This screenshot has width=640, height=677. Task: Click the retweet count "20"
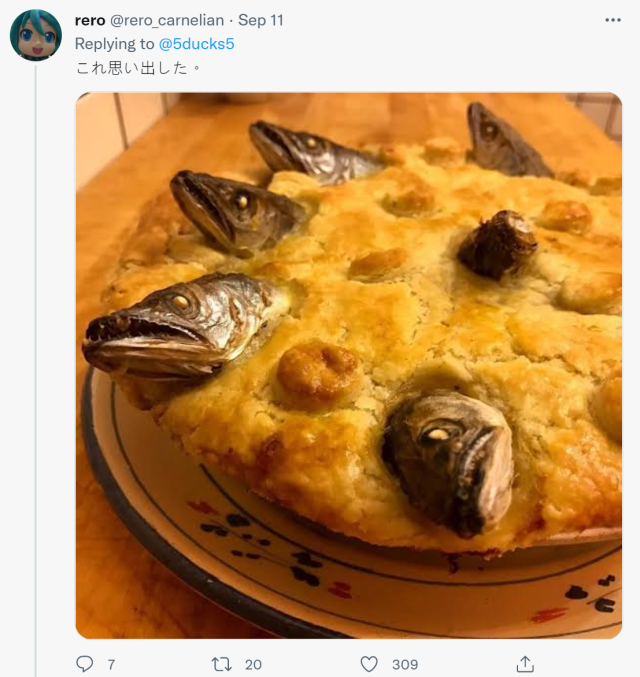[x=252, y=664]
